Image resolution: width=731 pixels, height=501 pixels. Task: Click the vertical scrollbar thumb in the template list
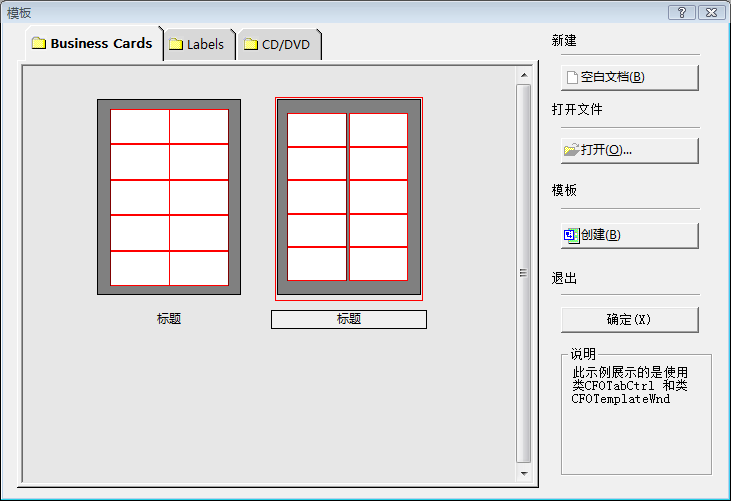click(523, 270)
